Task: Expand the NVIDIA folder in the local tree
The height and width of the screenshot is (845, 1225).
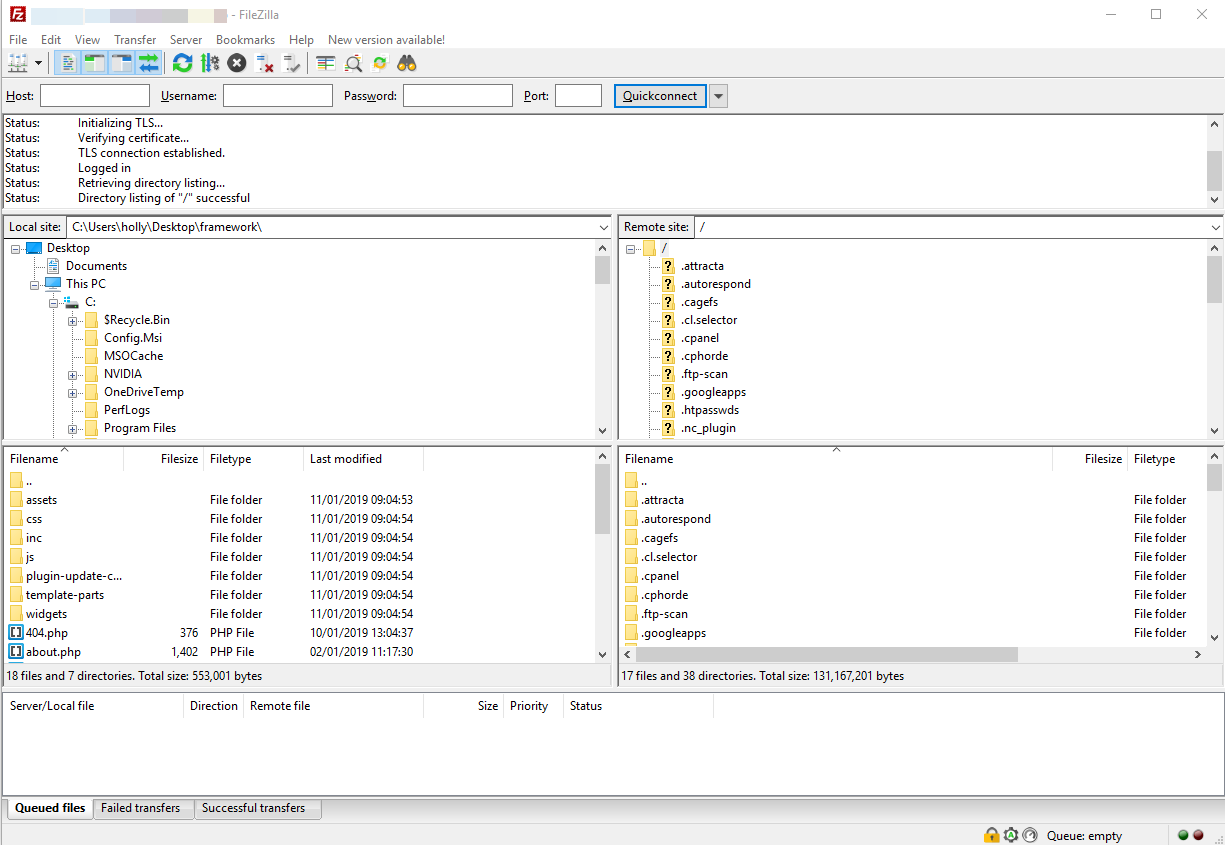Action: click(72, 373)
